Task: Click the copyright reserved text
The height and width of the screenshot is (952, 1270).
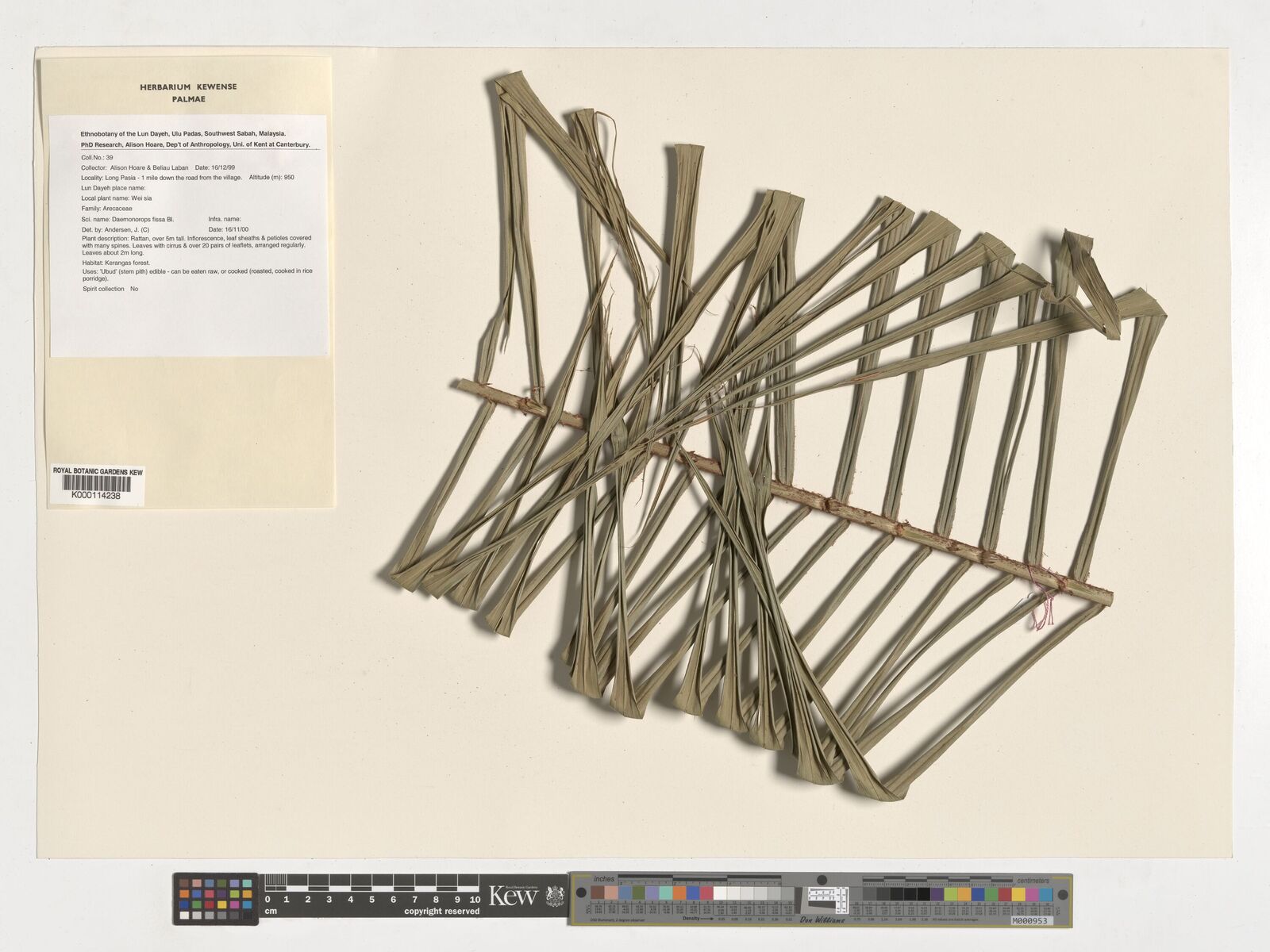Action: (441, 912)
